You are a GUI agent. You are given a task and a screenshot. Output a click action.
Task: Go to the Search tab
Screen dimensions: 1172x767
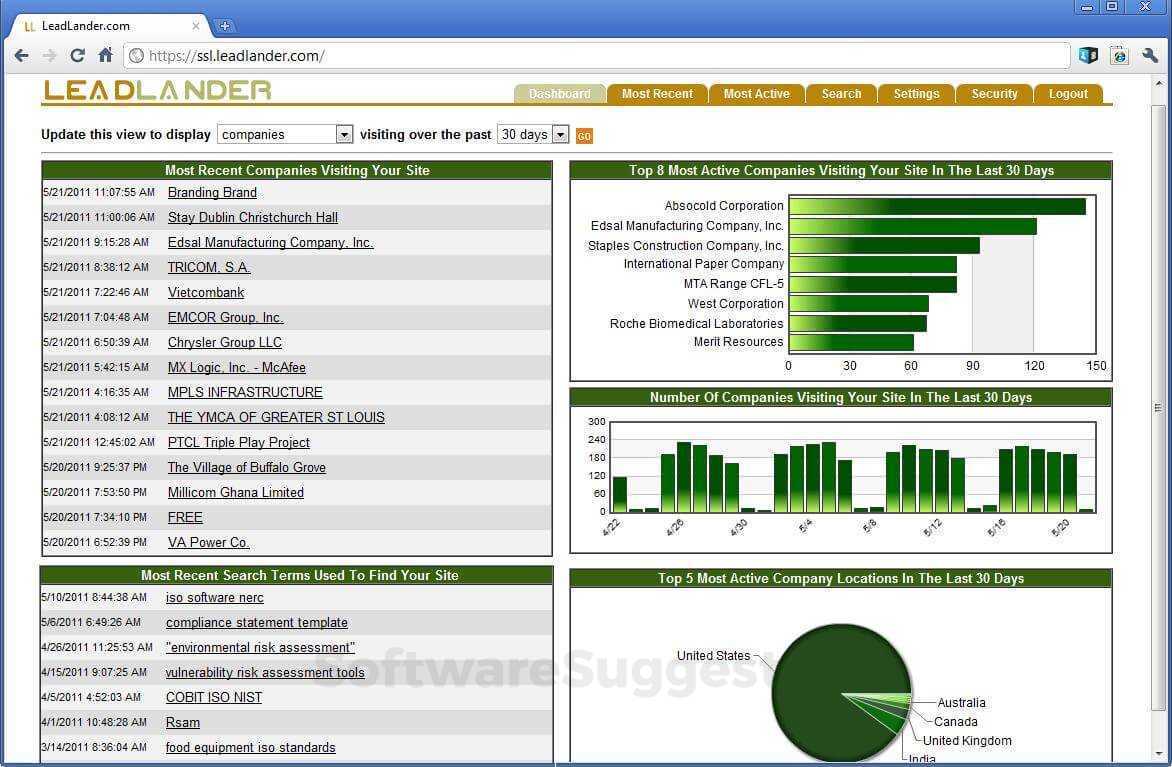click(842, 94)
